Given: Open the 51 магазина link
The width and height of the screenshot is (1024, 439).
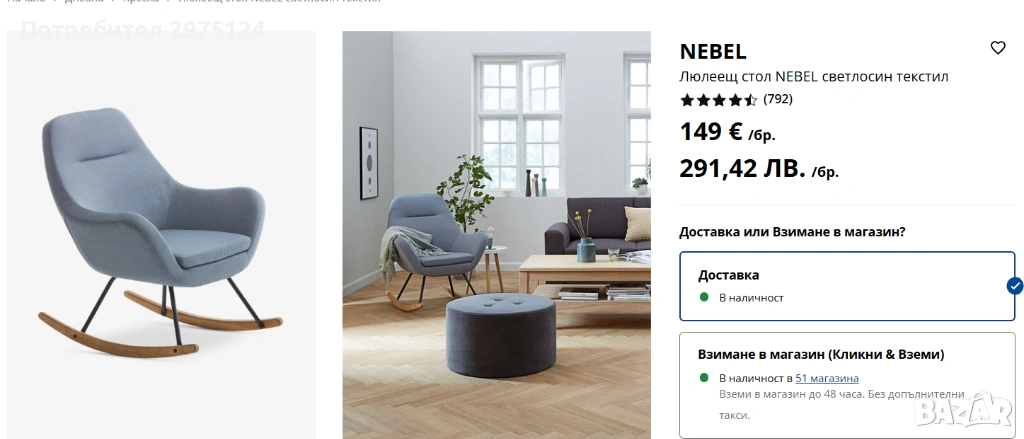Looking at the screenshot, I should pyautogui.click(x=827, y=378).
